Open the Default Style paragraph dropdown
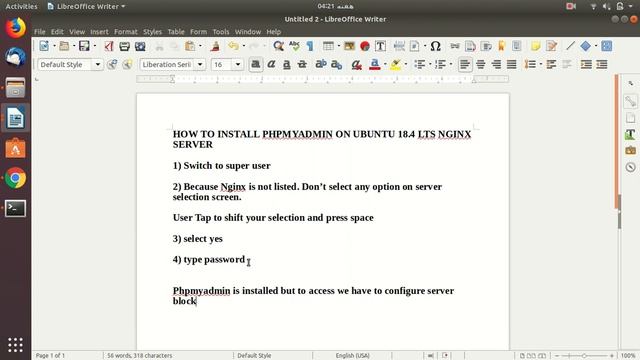The image size is (640, 360). point(98,64)
